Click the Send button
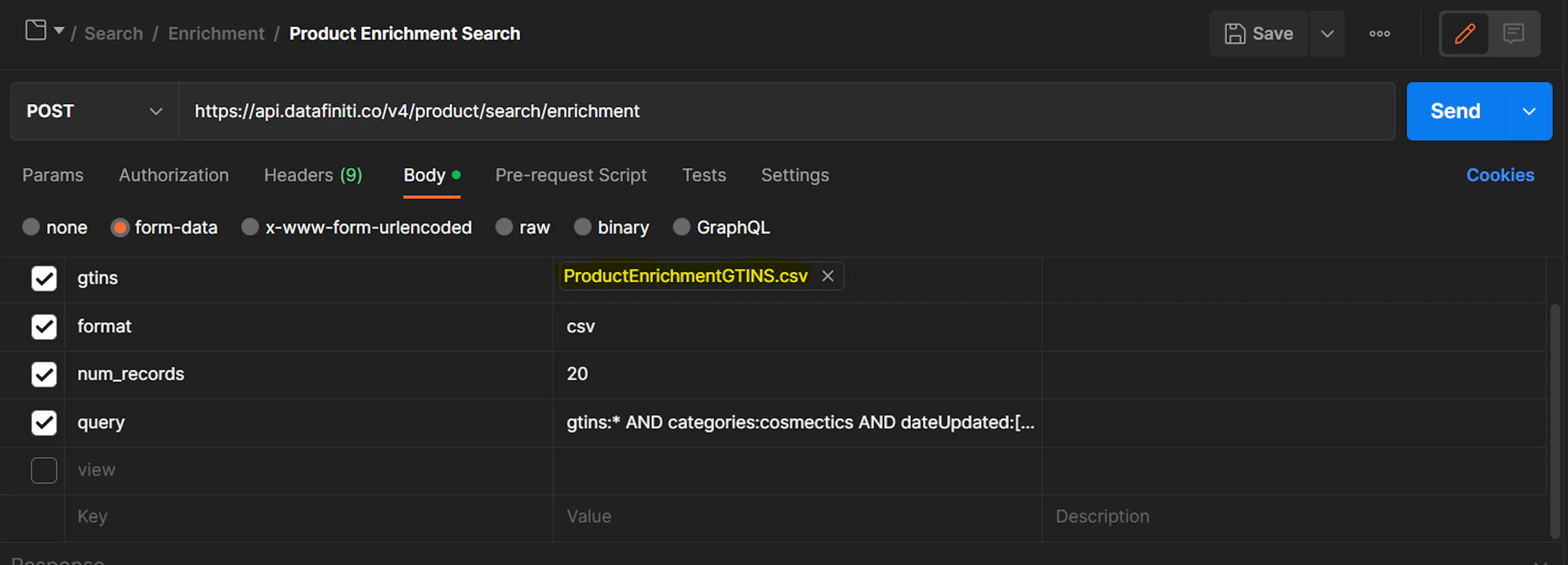 pos(1455,111)
